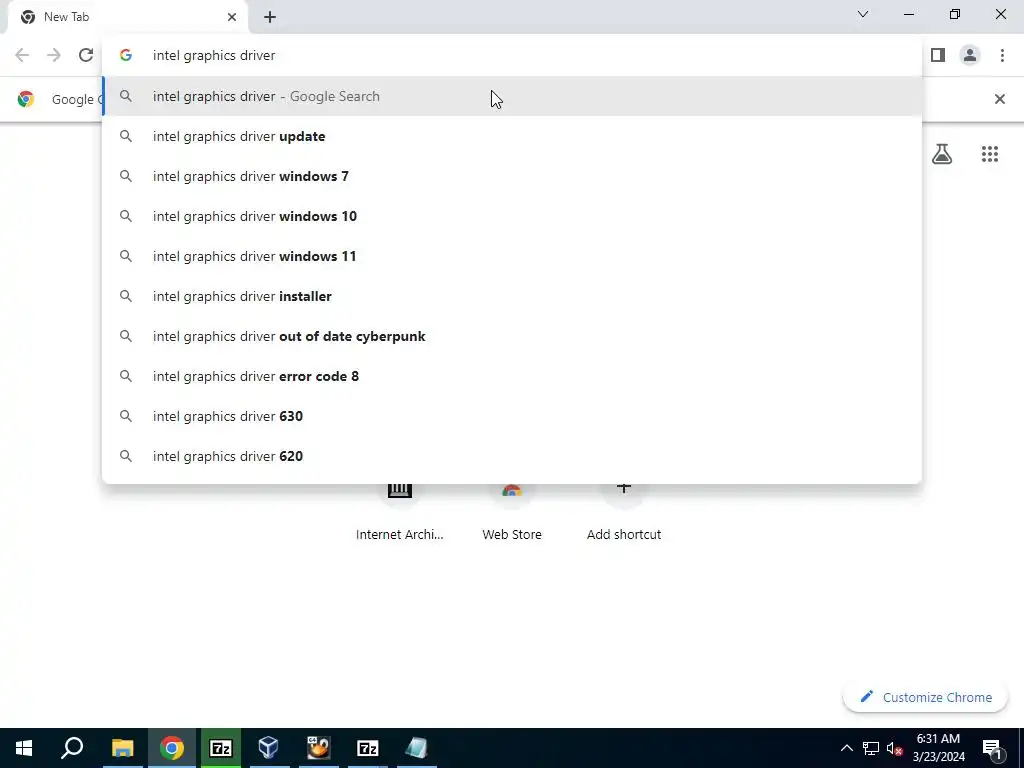1024x768 pixels.
Task: Pick 'intel graphics driver windows 7' suggestion
Action: (x=512, y=176)
